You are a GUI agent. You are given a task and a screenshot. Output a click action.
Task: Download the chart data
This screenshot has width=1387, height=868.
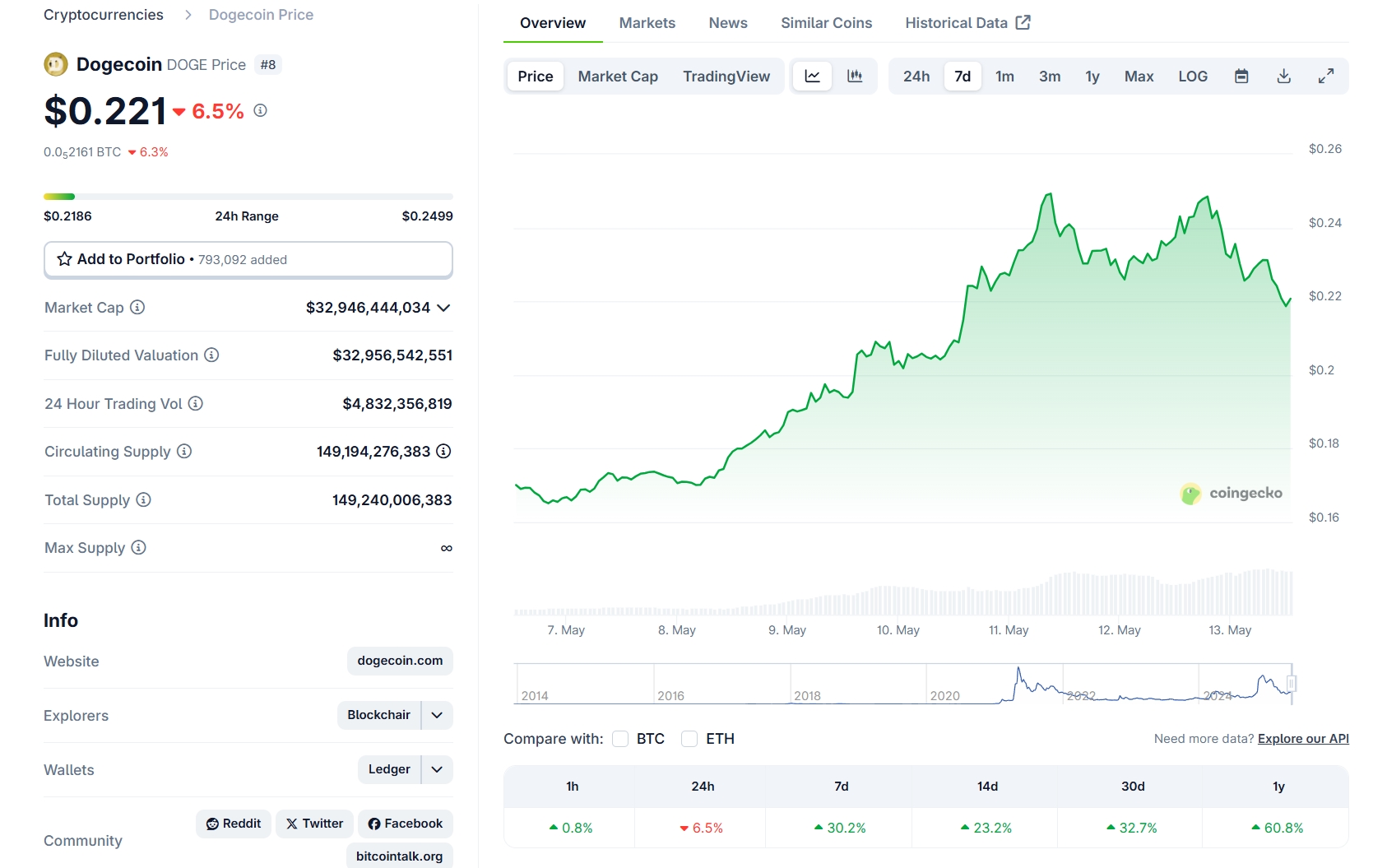coord(1283,76)
